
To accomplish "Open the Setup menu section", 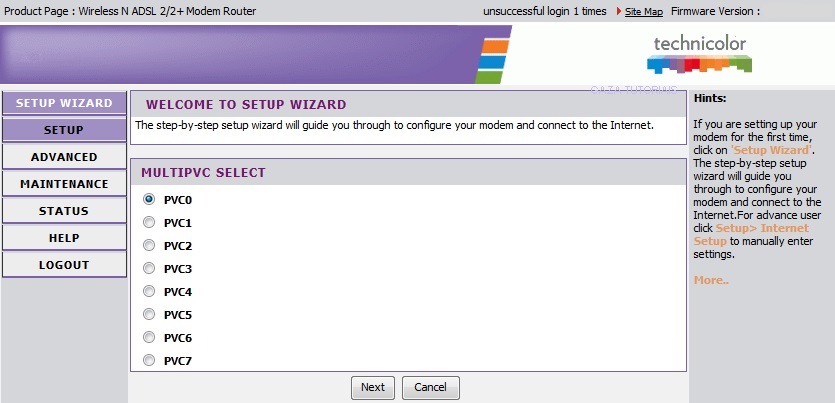I will pos(64,130).
